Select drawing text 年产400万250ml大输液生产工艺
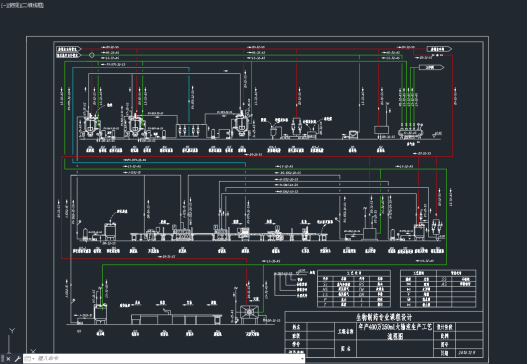 pos(395,327)
